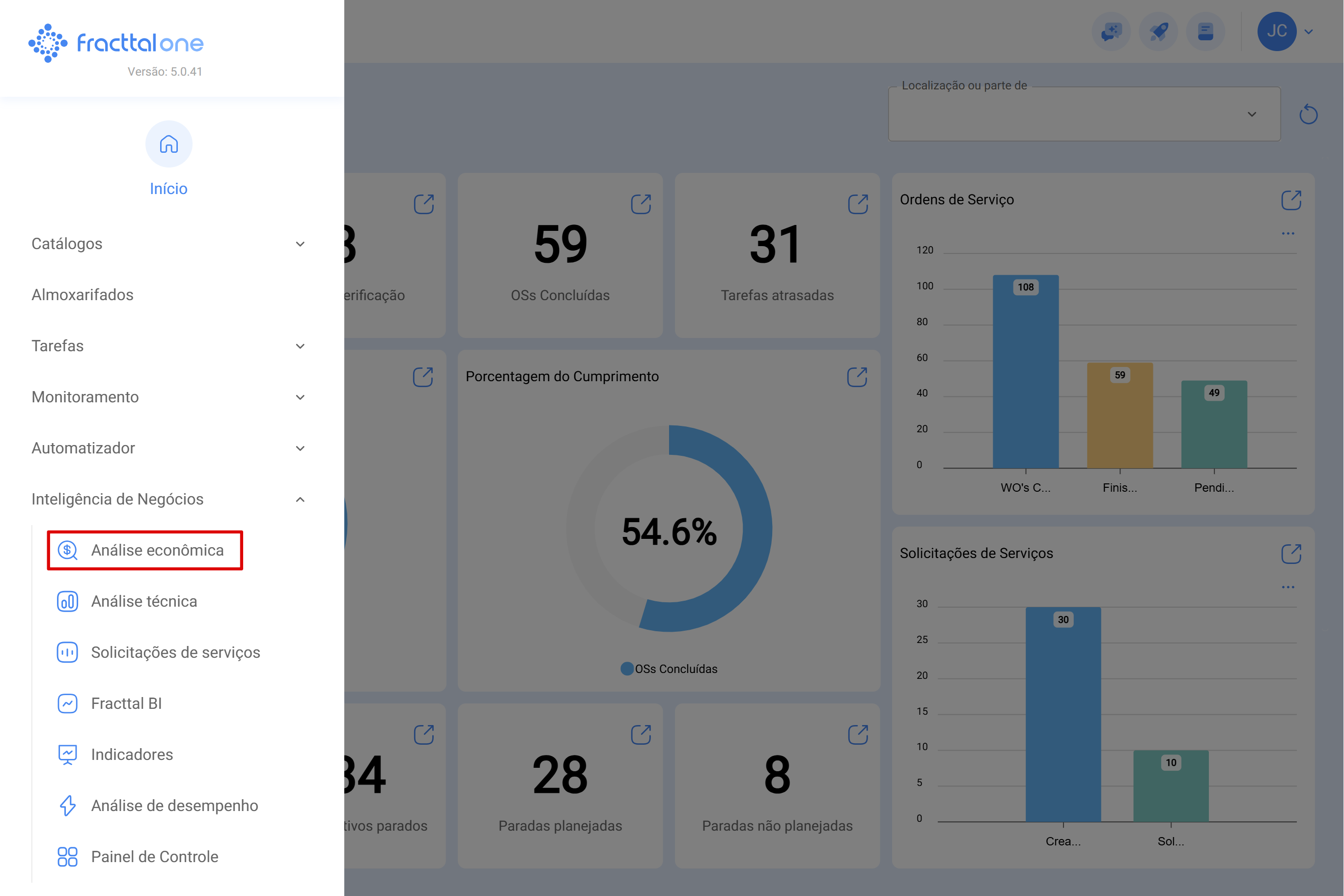Open user menu arrow beside JC

point(1308,32)
